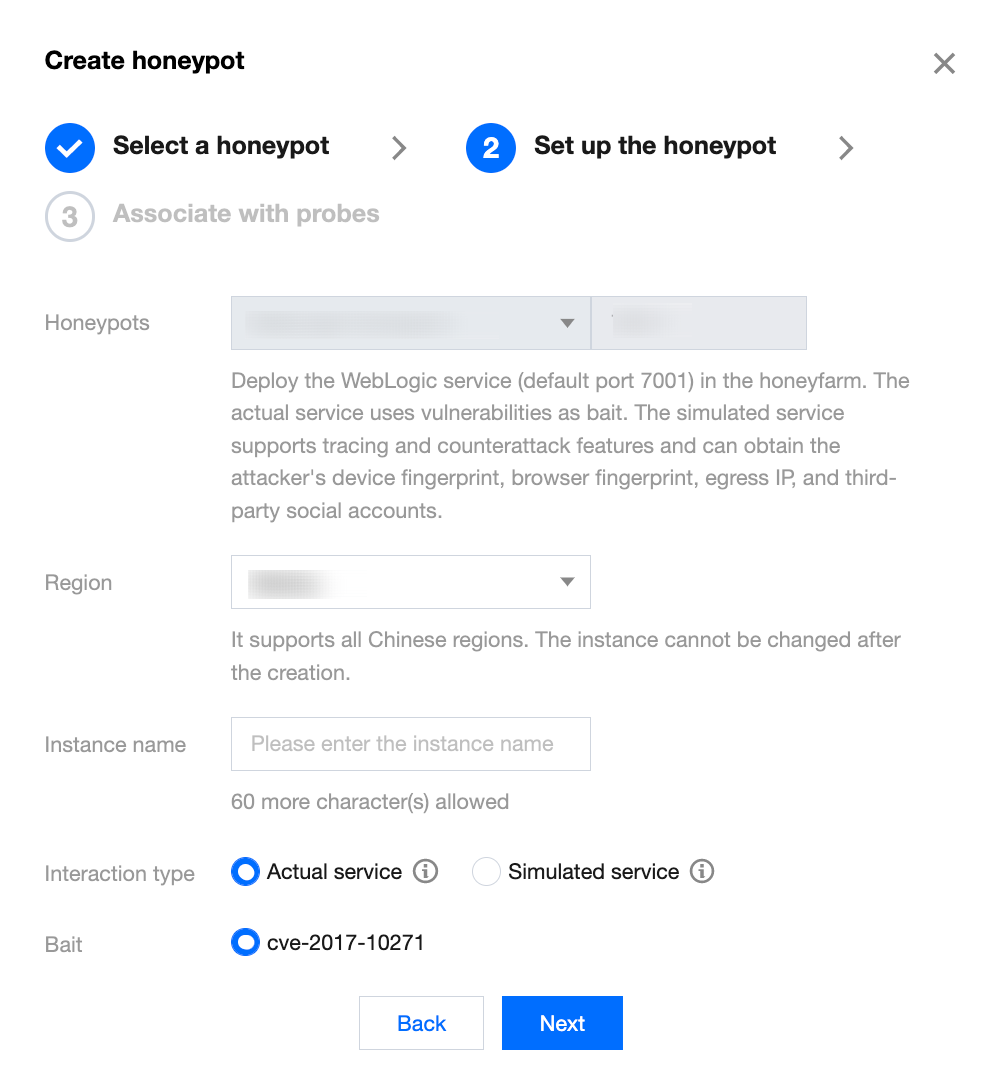Select the cve-2017-10271 bait option
This screenshot has width=996, height=1092.
[x=245, y=942]
